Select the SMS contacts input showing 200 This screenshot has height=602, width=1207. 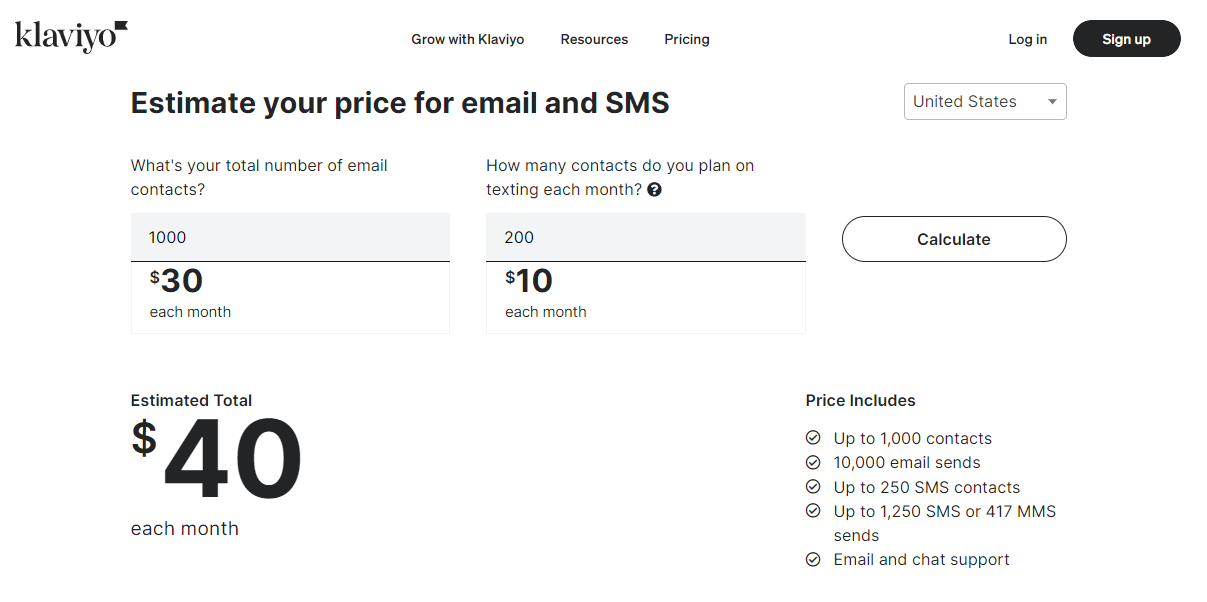645,237
